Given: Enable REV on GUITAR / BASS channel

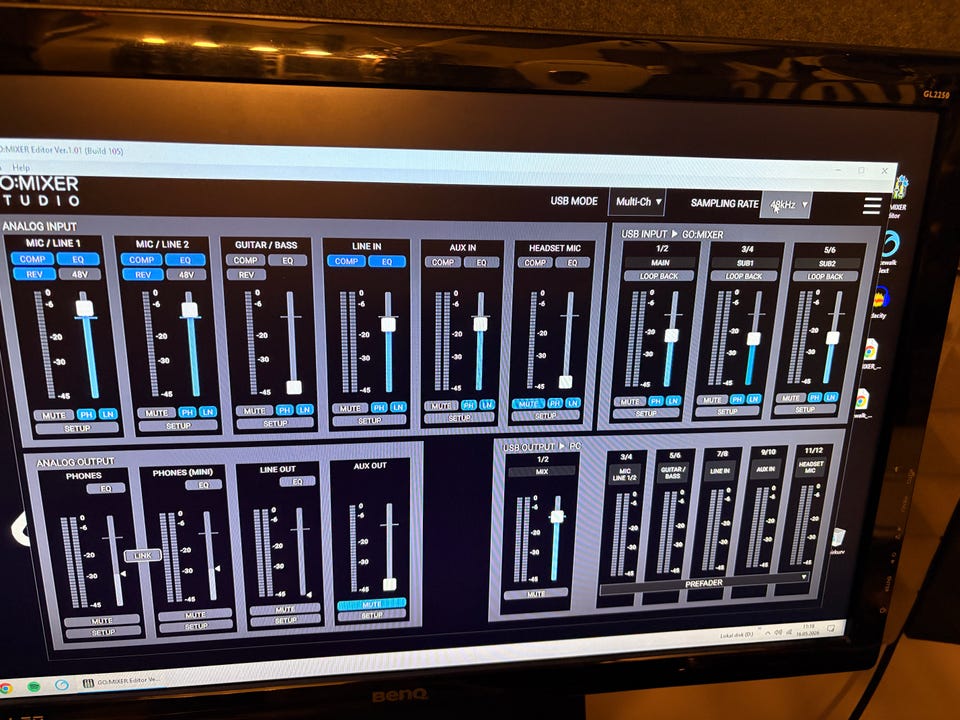Looking at the screenshot, I should point(246,275).
